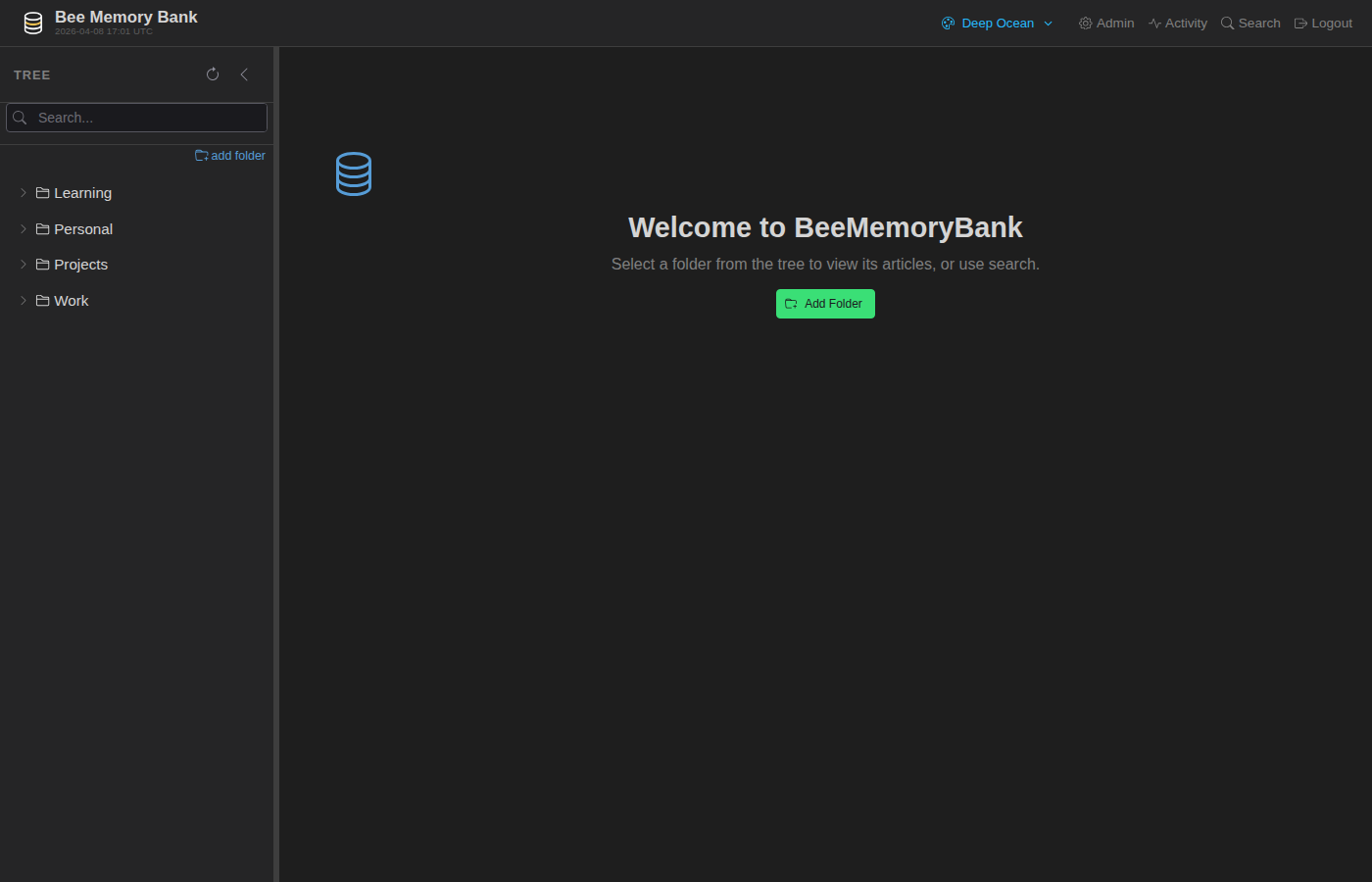The image size is (1372, 882).
Task: Open the Deep Ocean theme dropdown arrow
Action: coord(1048,24)
